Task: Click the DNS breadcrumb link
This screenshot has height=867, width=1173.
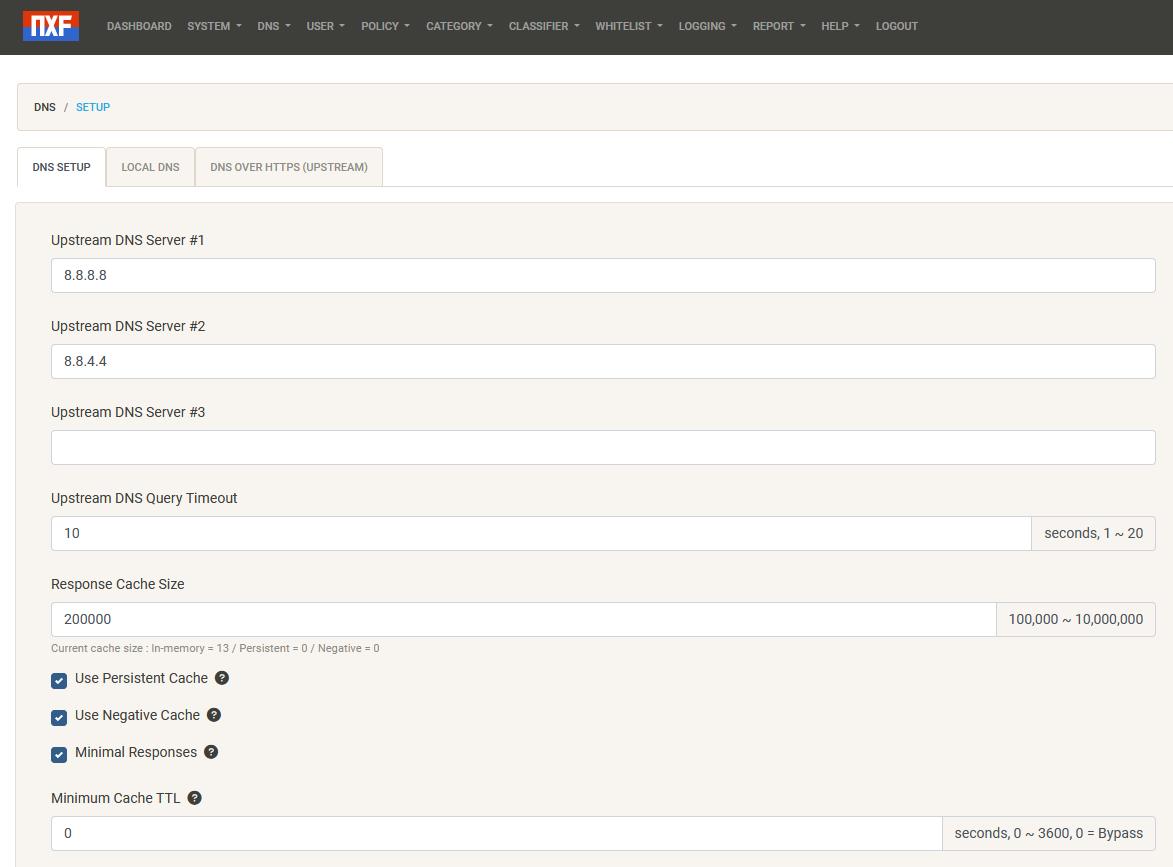Action: coord(44,107)
